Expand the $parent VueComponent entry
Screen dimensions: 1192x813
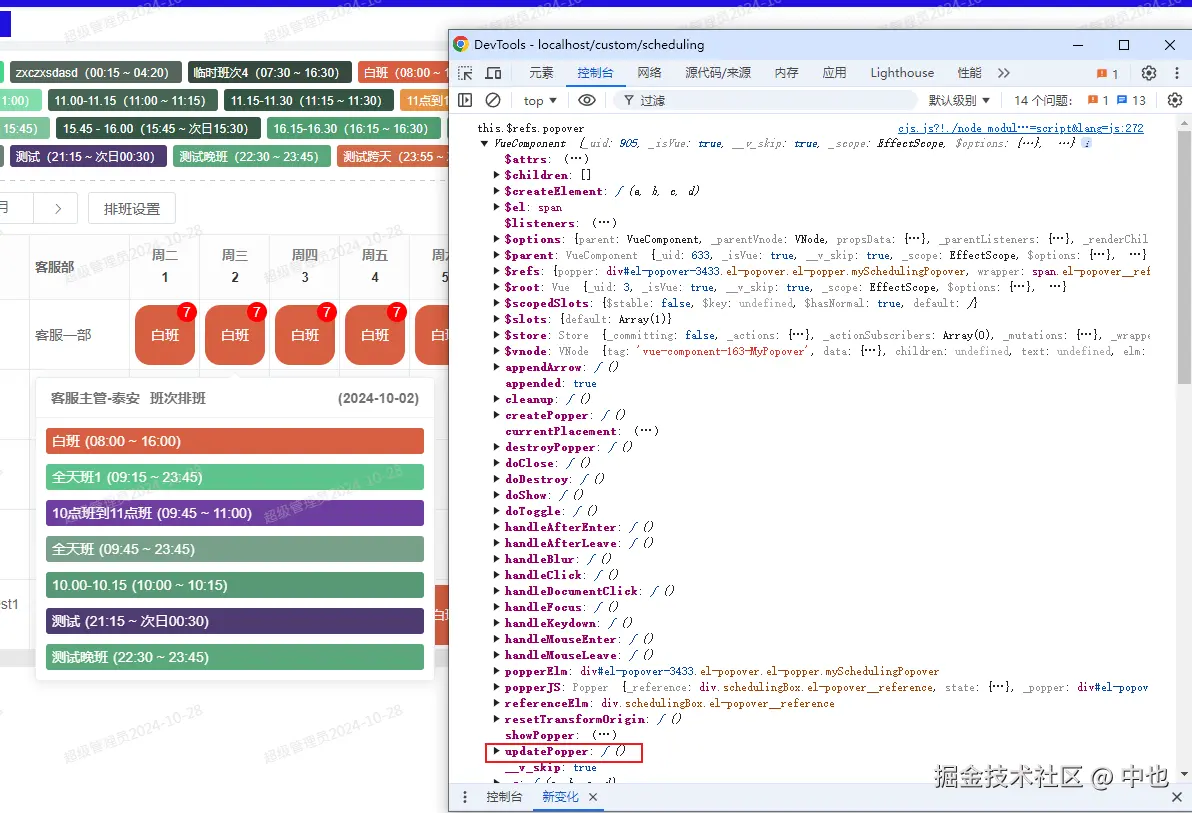click(x=496, y=255)
